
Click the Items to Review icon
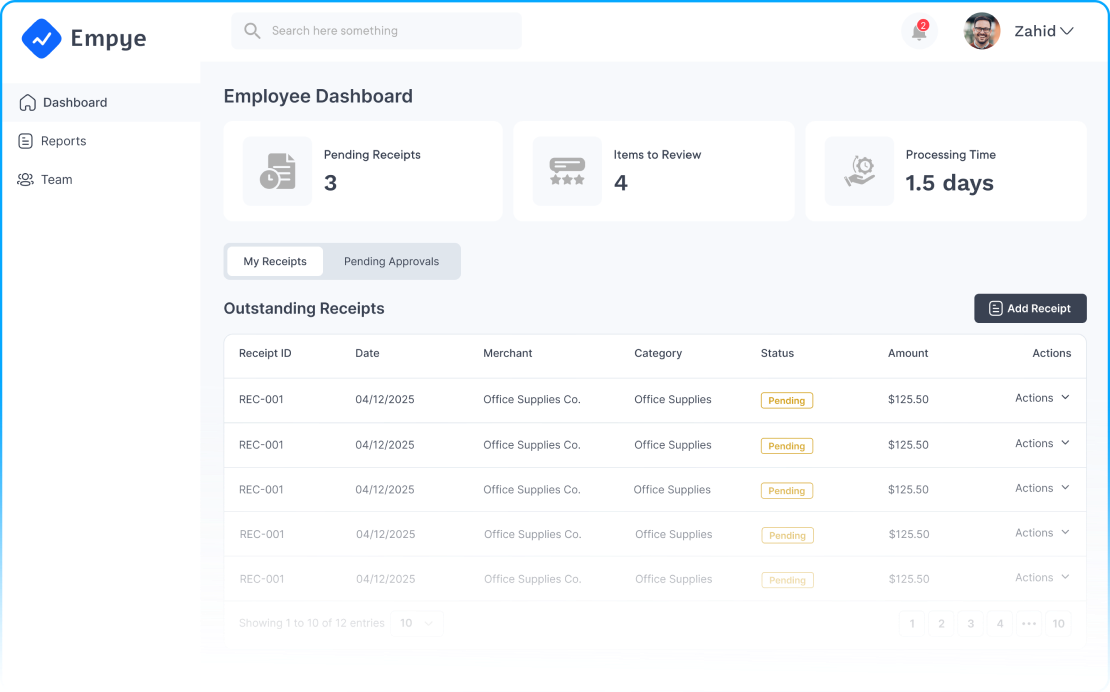click(x=567, y=171)
